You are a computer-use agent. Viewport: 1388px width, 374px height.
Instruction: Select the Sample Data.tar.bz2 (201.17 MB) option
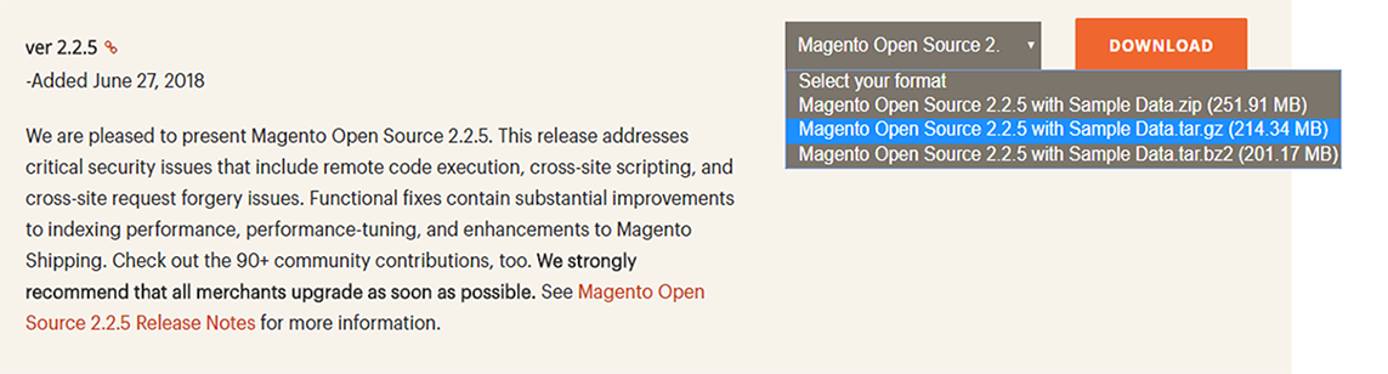[x=1063, y=154]
